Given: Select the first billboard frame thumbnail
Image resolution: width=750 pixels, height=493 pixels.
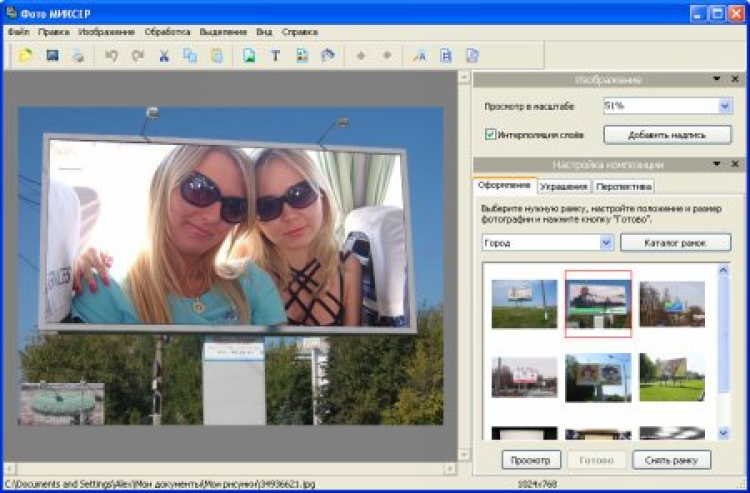Looking at the screenshot, I should click(x=524, y=303).
